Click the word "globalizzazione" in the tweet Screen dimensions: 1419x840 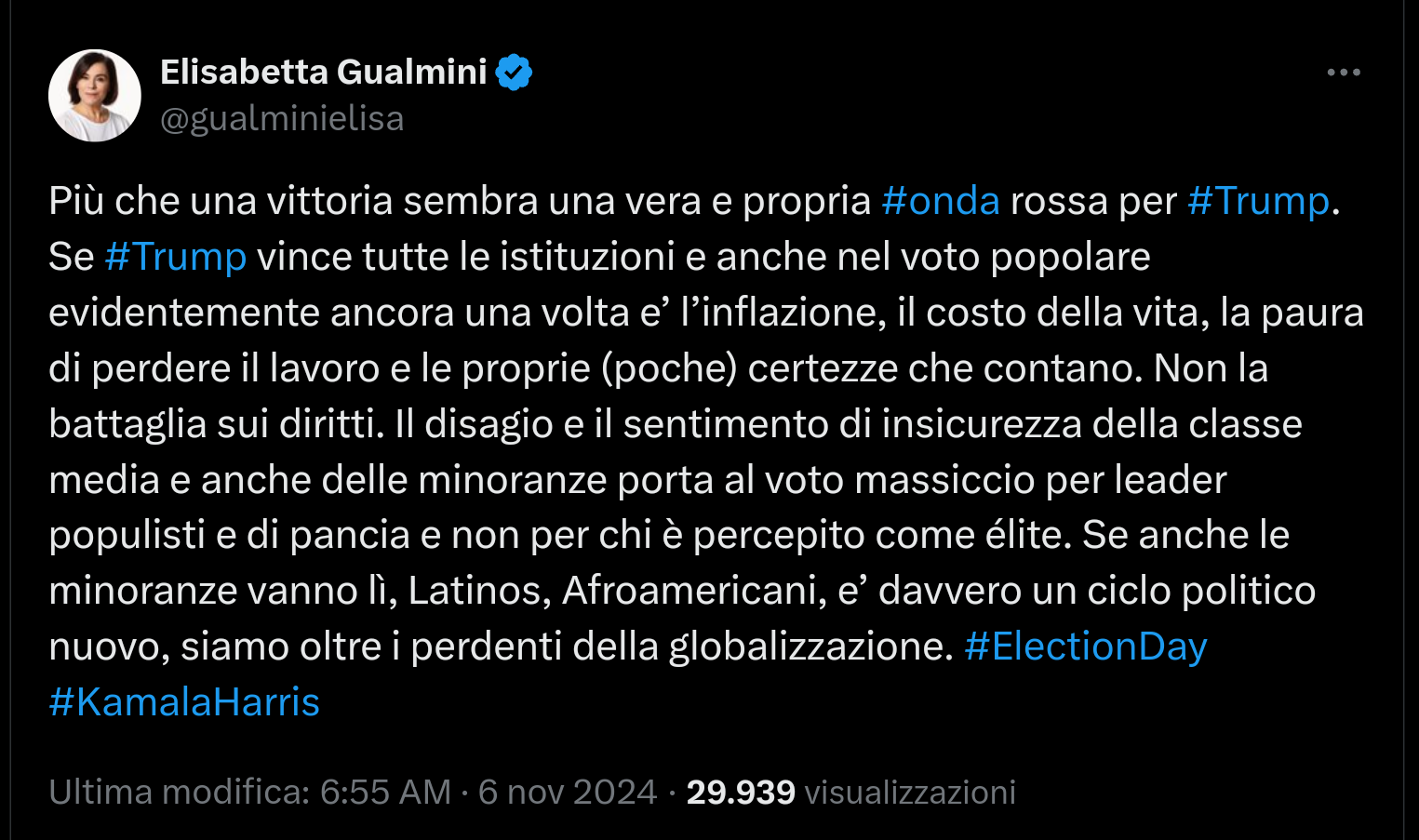coord(806,647)
